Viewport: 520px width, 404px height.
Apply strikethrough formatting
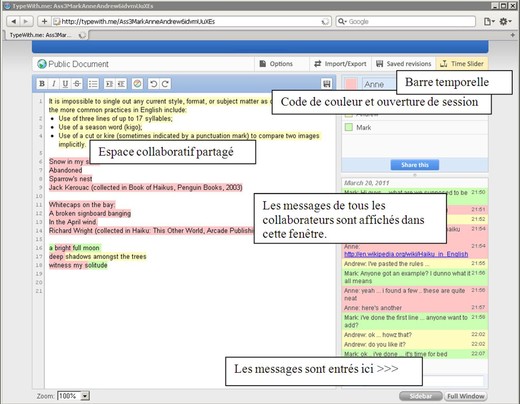point(77,84)
